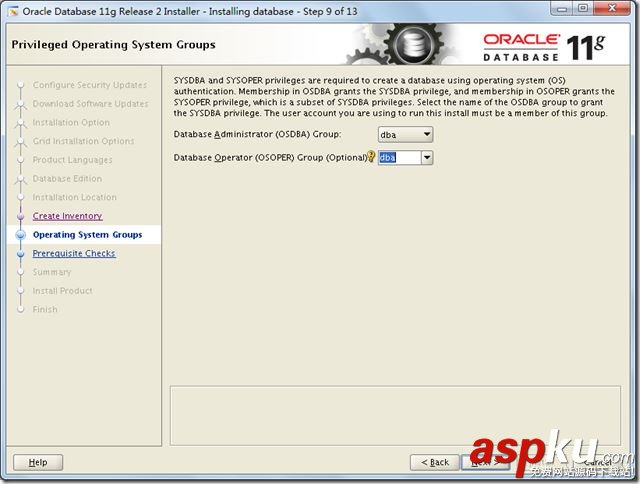Screen dimensions: 640x484
Task: Click the Product Languages step
Action: pos(72,160)
